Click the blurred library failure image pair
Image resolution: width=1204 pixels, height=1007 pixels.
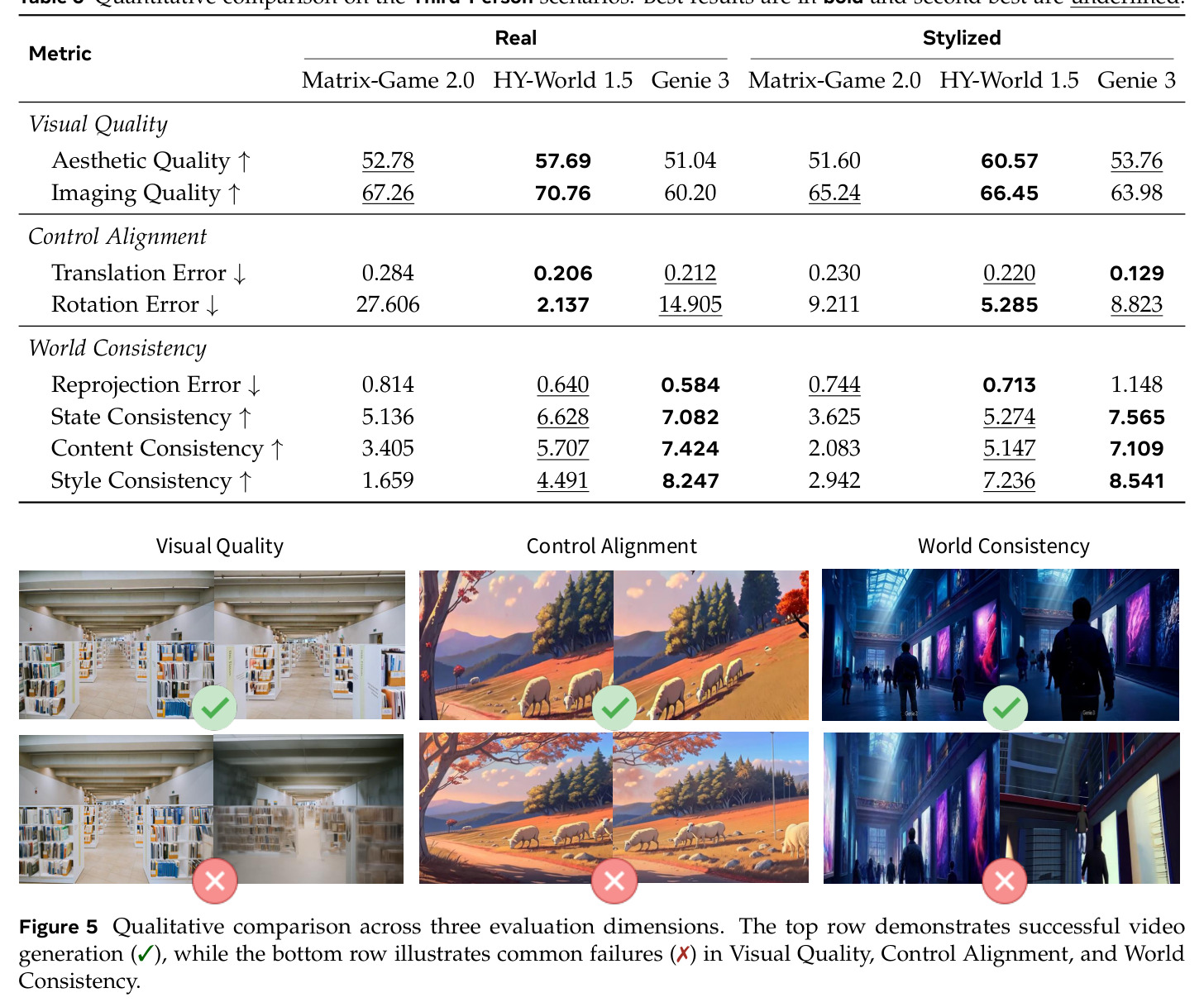pyautogui.click(x=211, y=809)
